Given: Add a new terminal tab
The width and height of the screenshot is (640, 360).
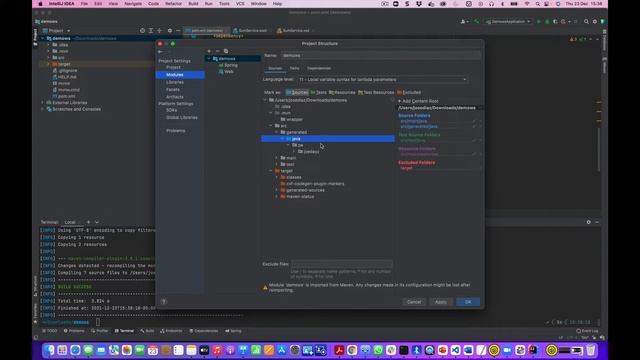Looking at the screenshot, I should (88, 222).
